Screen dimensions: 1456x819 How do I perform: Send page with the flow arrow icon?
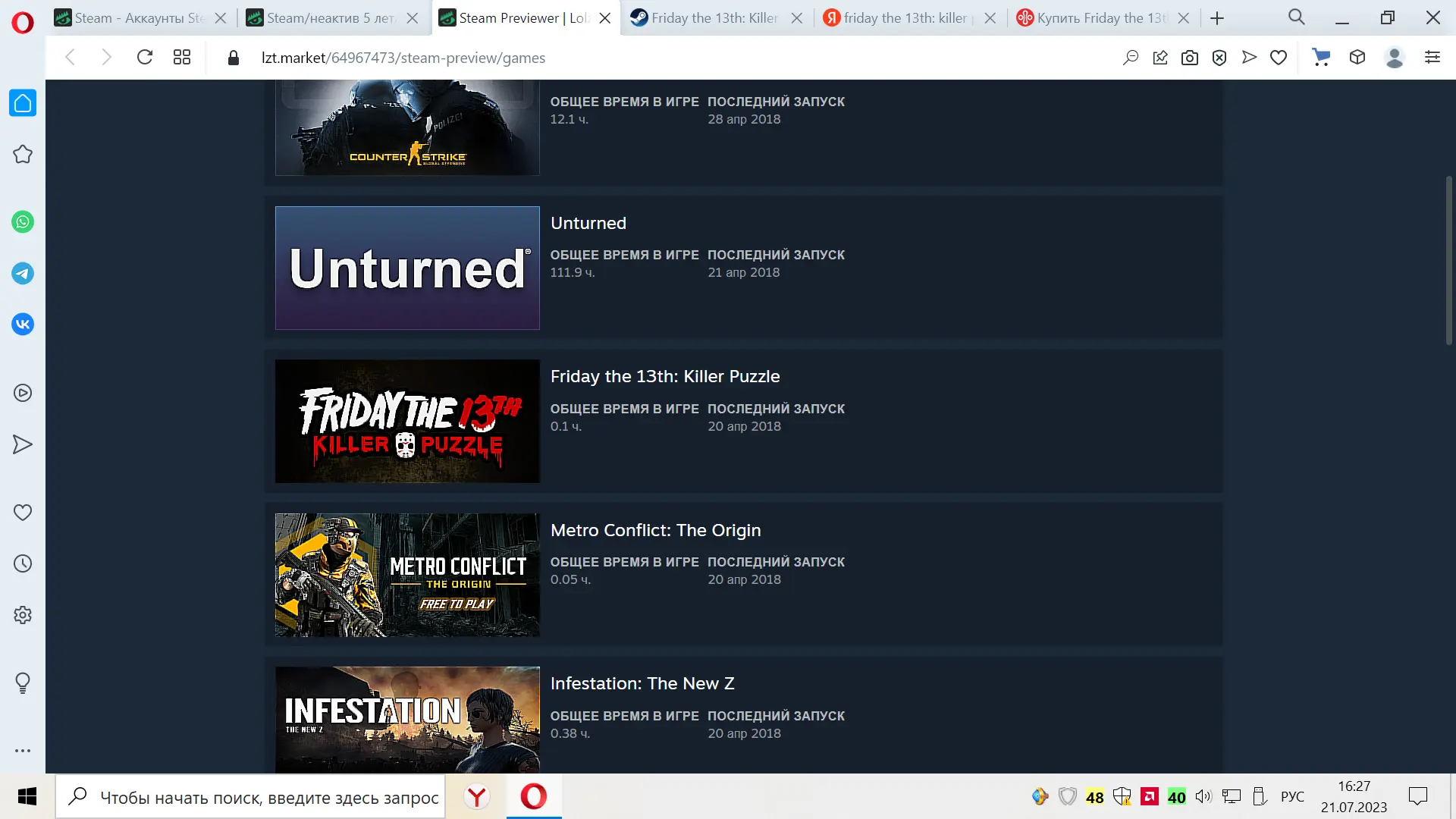point(1249,58)
